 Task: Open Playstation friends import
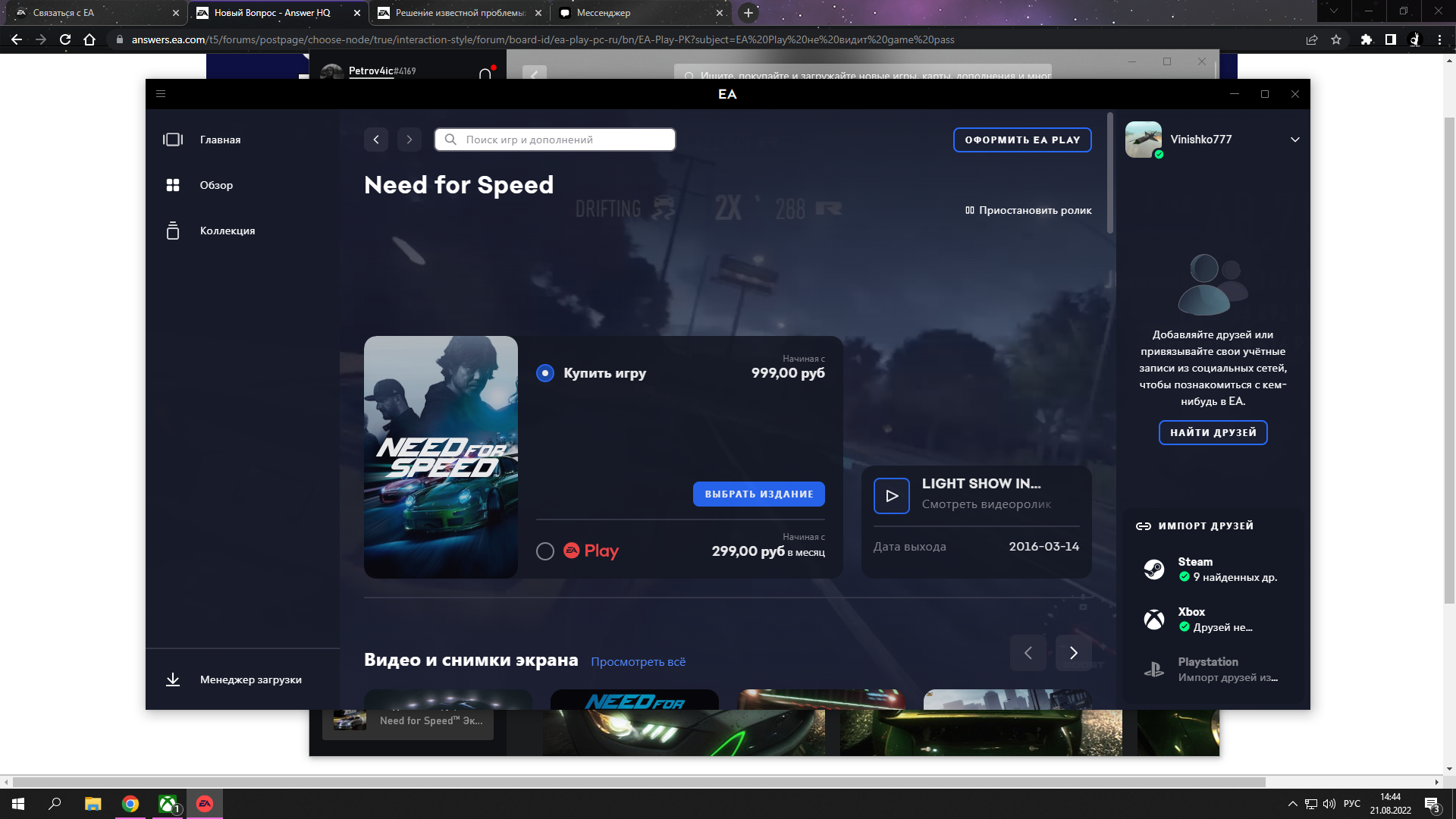click(x=1213, y=670)
